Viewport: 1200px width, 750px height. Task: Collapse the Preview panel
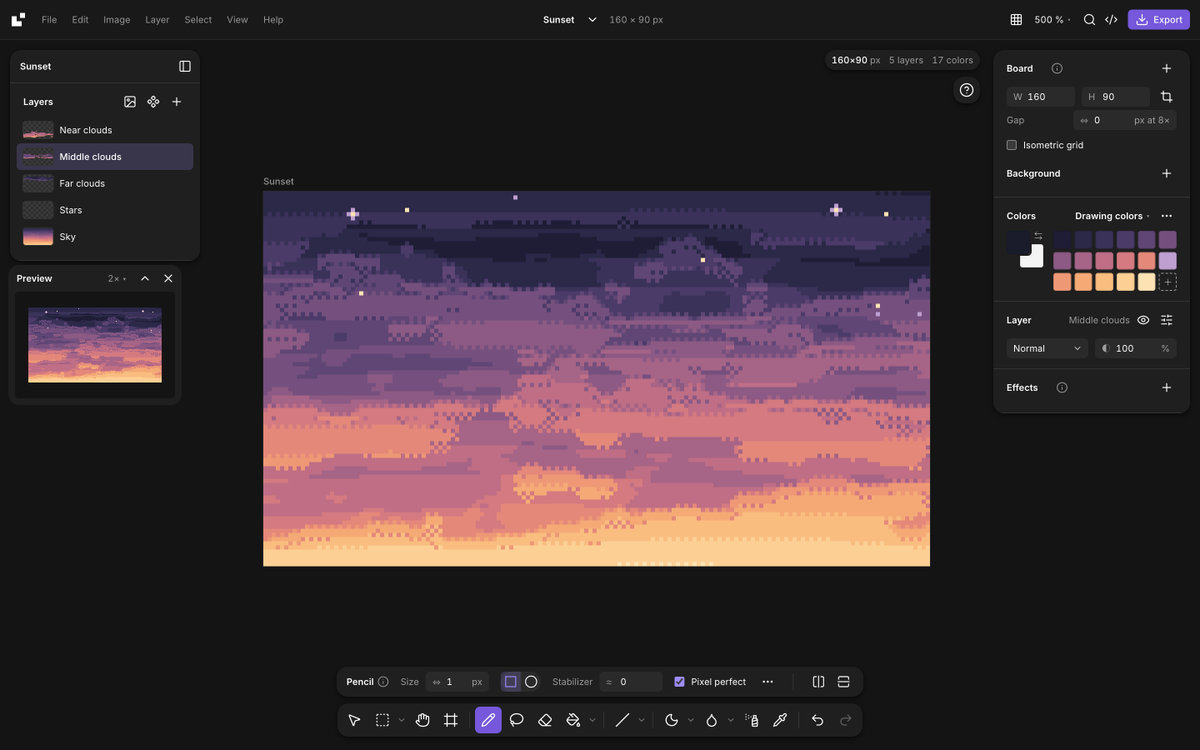point(145,279)
